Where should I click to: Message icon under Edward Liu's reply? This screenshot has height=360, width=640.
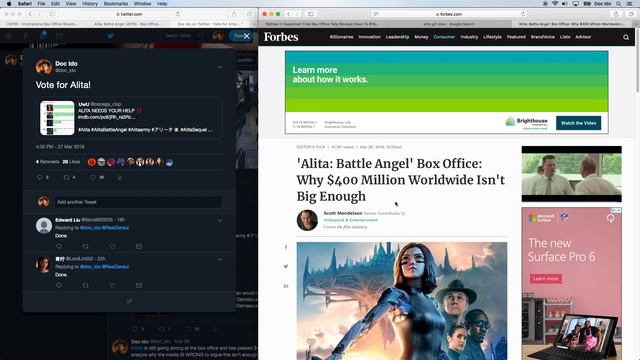pos(139,247)
